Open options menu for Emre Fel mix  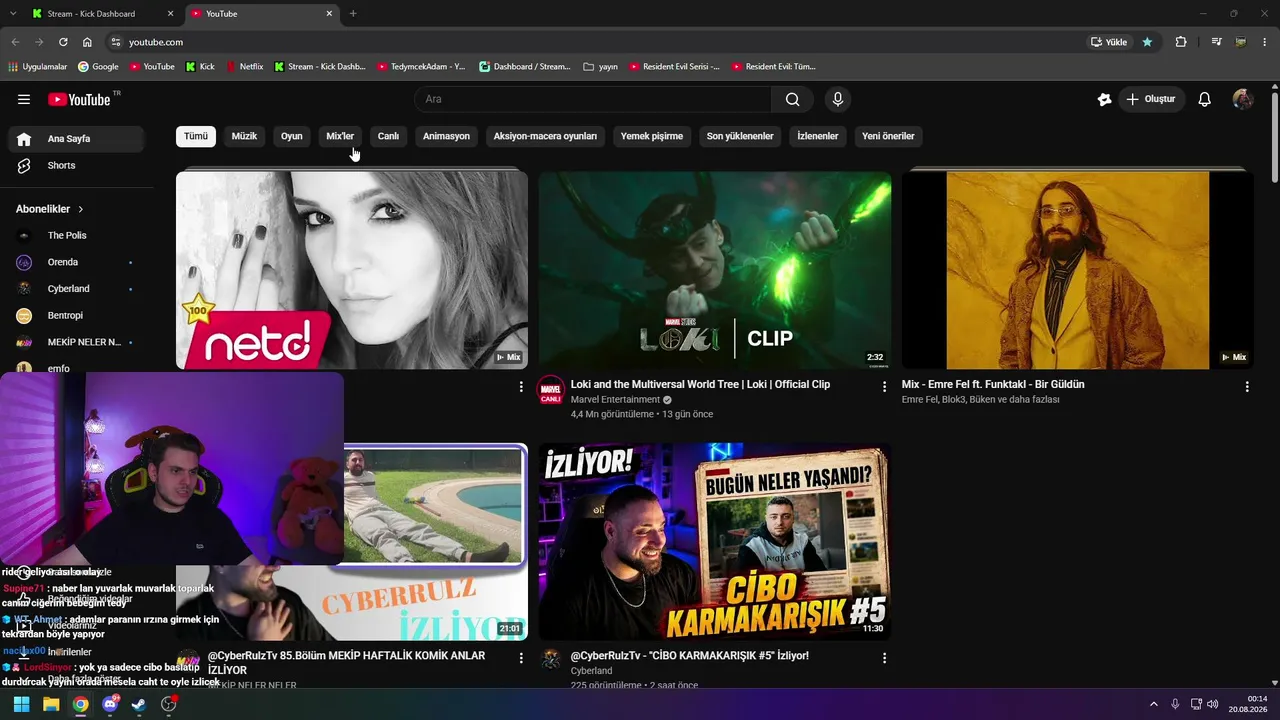[x=1247, y=387]
